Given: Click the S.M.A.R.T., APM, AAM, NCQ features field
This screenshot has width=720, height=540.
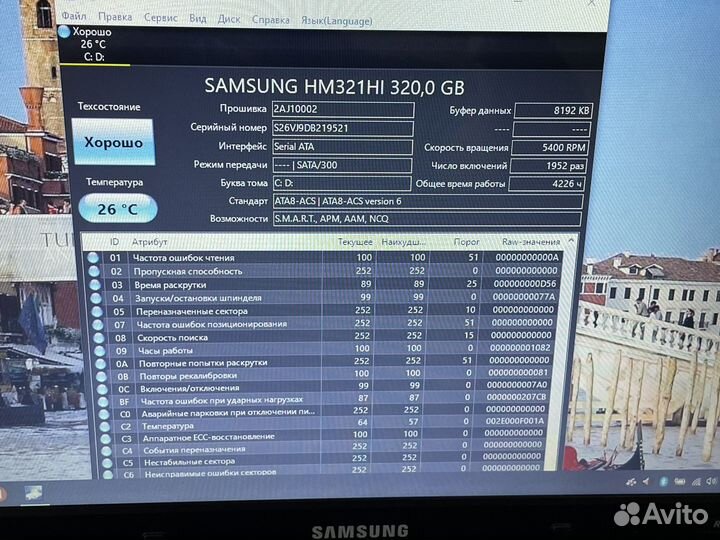Looking at the screenshot, I should (x=427, y=219).
